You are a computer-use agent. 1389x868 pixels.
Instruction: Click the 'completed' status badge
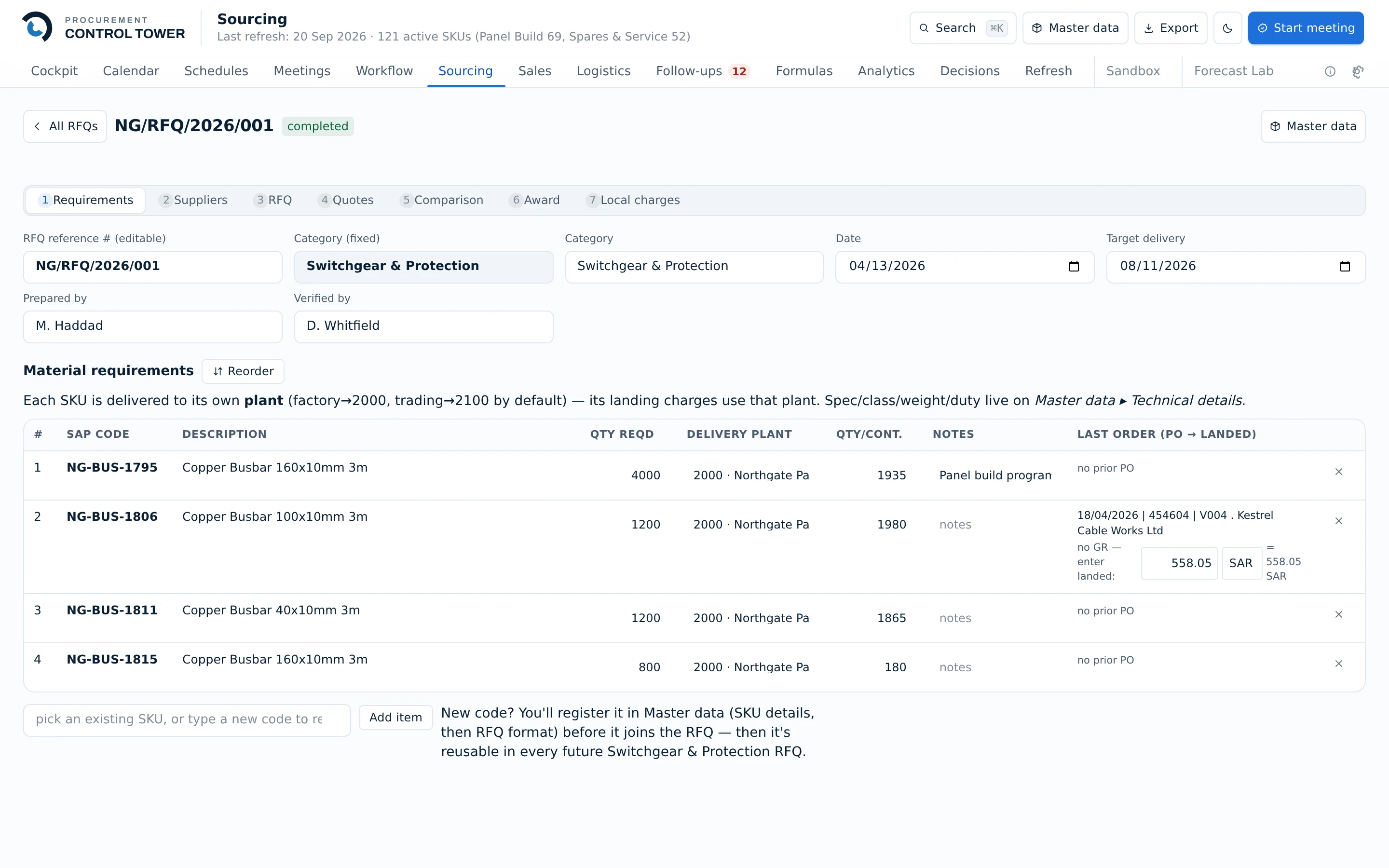tap(317, 126)
